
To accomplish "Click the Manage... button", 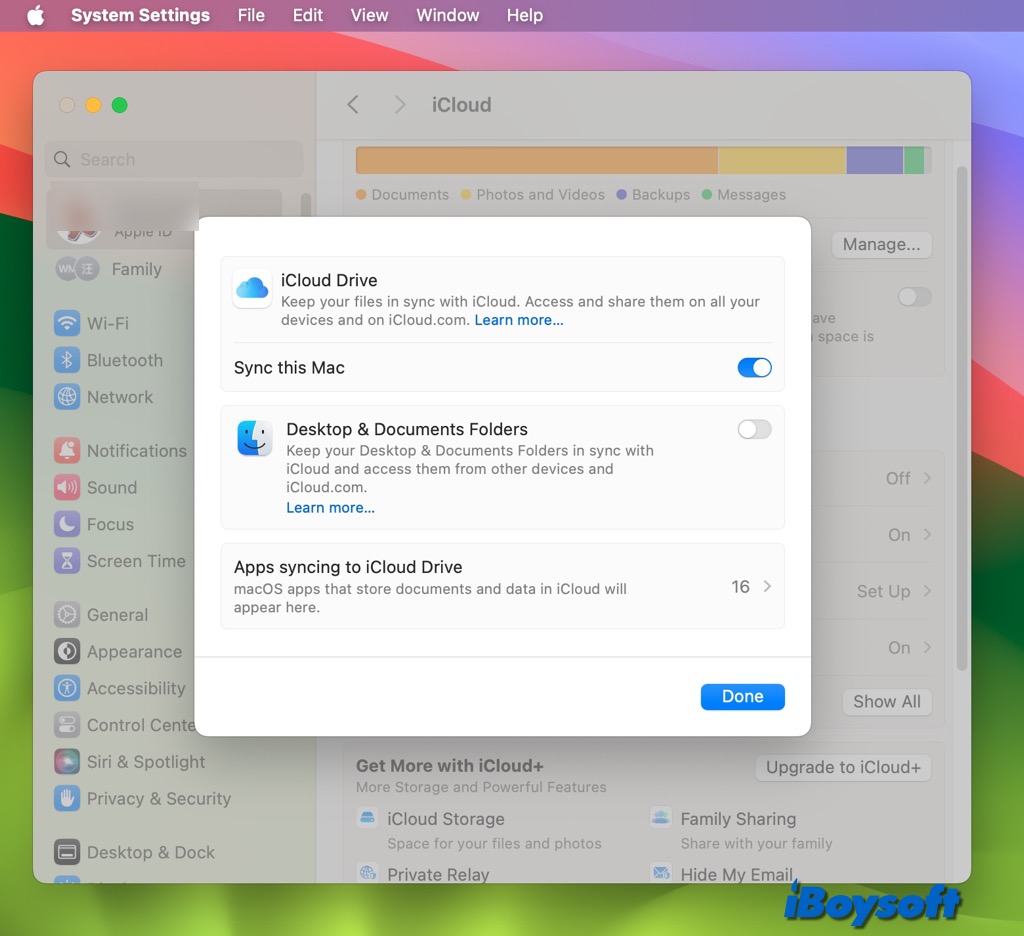I will [882, 244].
